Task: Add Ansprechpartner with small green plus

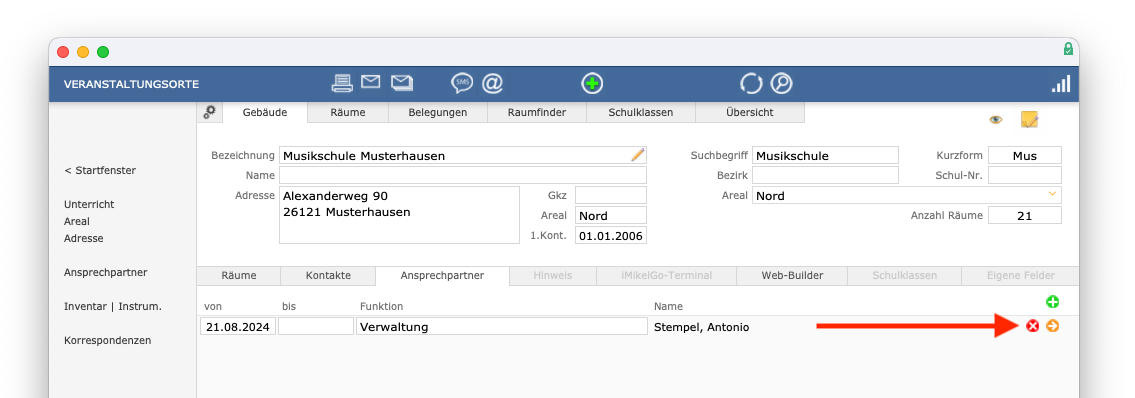Action: (x=1052, y=302)
